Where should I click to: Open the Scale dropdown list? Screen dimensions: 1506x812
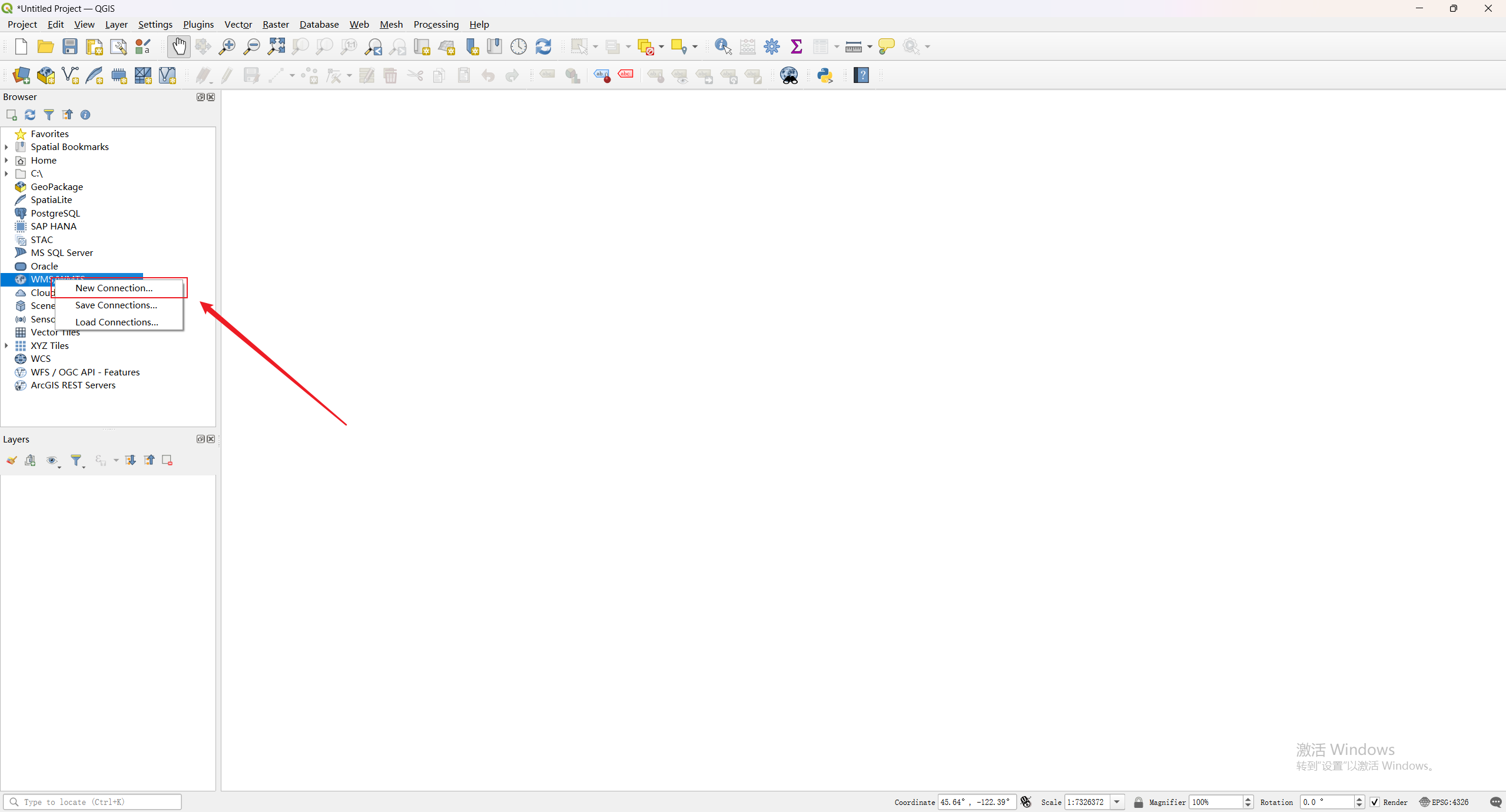tap(1117, 802)
